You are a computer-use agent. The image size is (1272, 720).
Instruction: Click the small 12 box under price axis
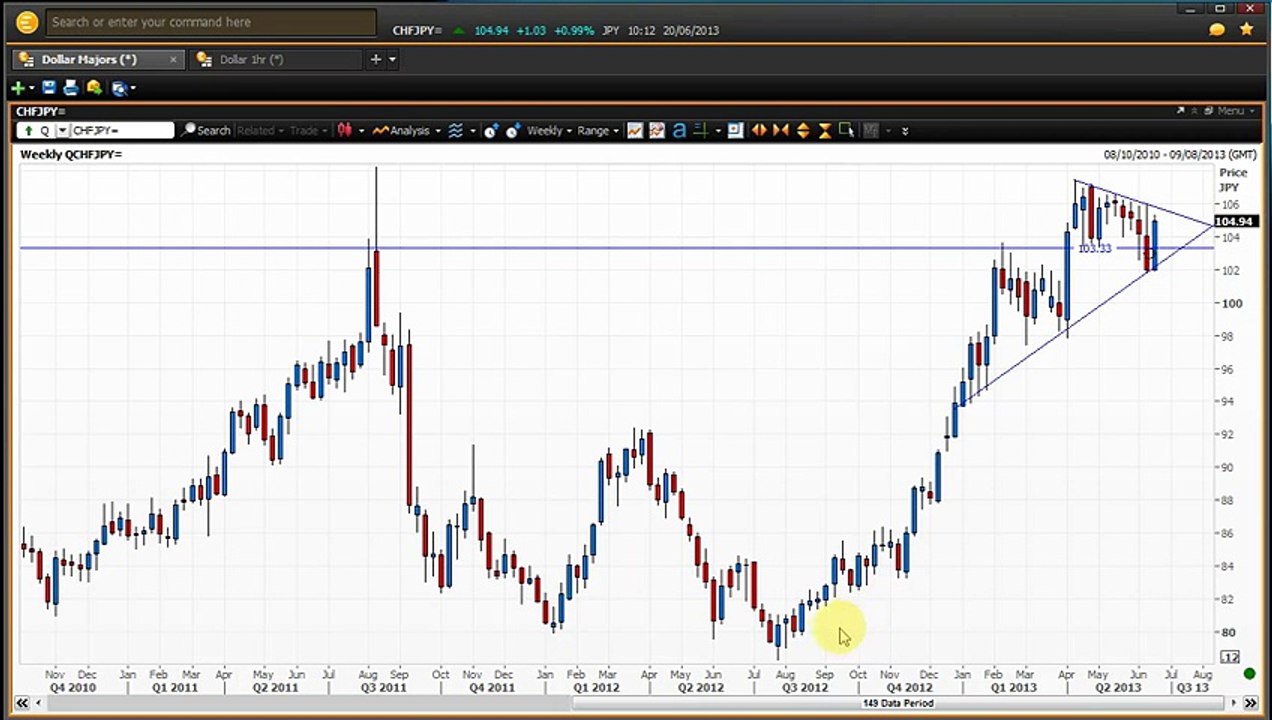click(x=1230, y=657)
